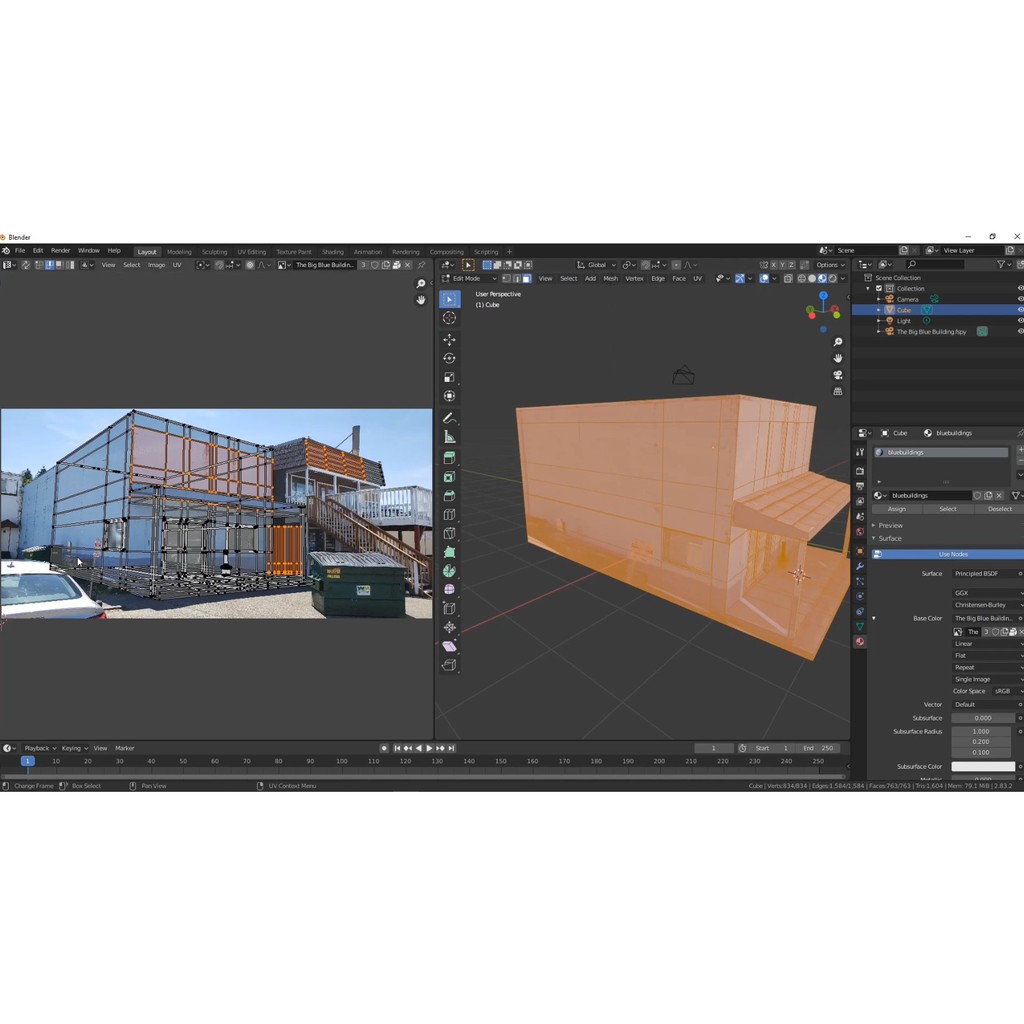Viewport: 1024px width, 1024px height.
Task: Click the 3D viewport zoom magnifier icon
Action: 838,342
